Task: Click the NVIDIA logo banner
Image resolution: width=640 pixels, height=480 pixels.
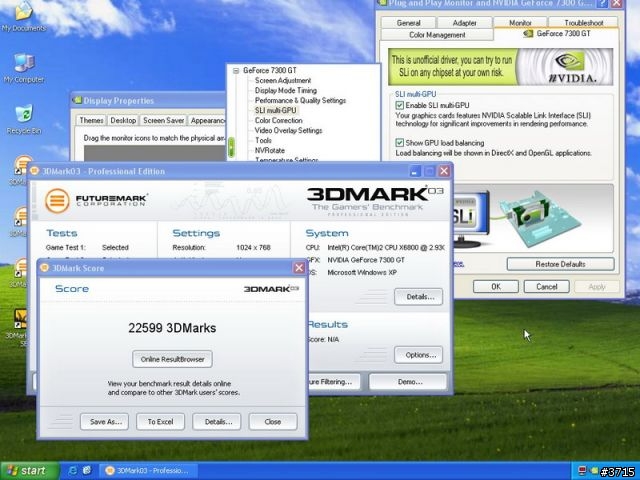Action: coord(500,67)
